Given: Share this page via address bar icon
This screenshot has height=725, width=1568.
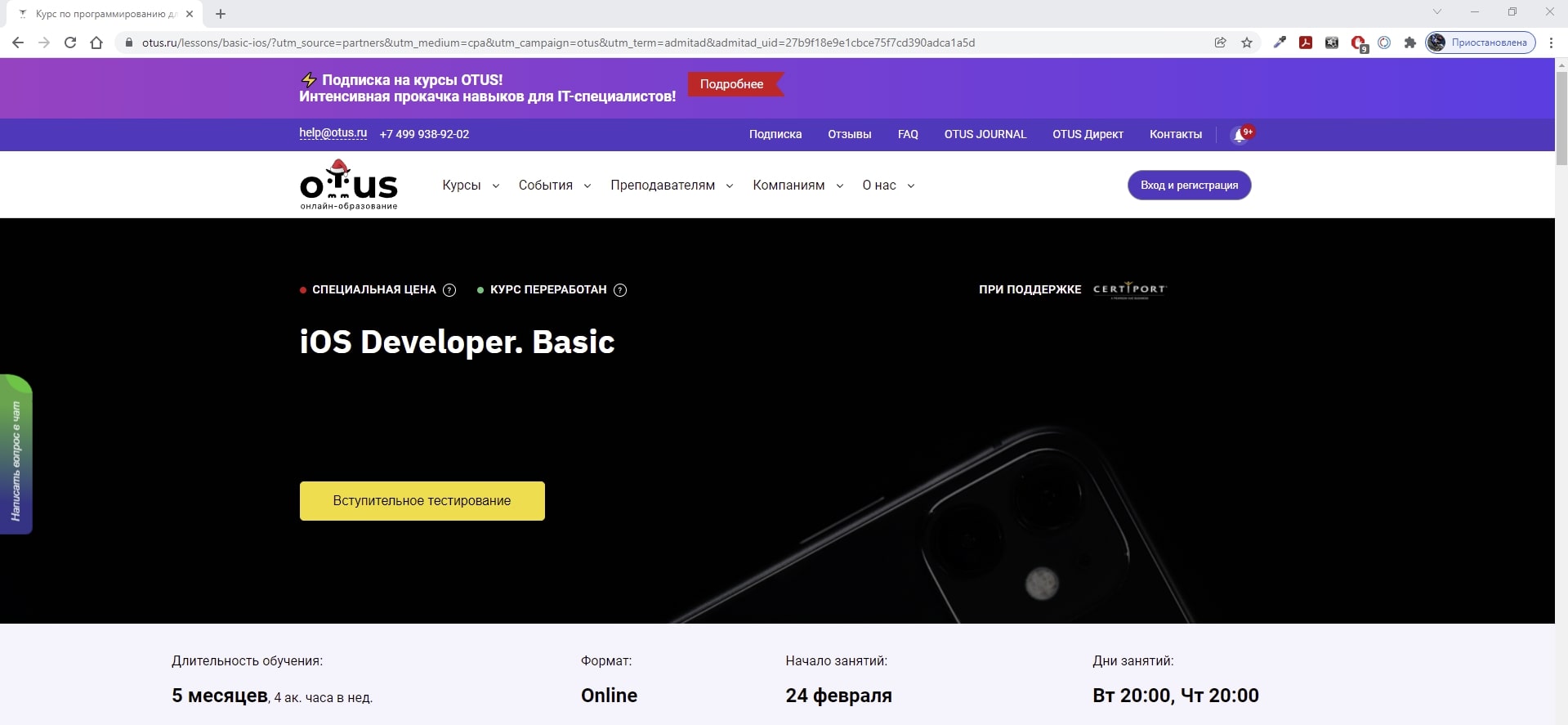Looking at the screenshot, I should click(1220, 43).
